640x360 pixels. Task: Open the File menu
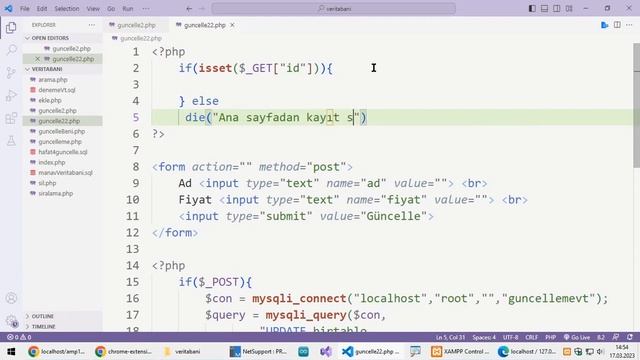pos(24,9)
